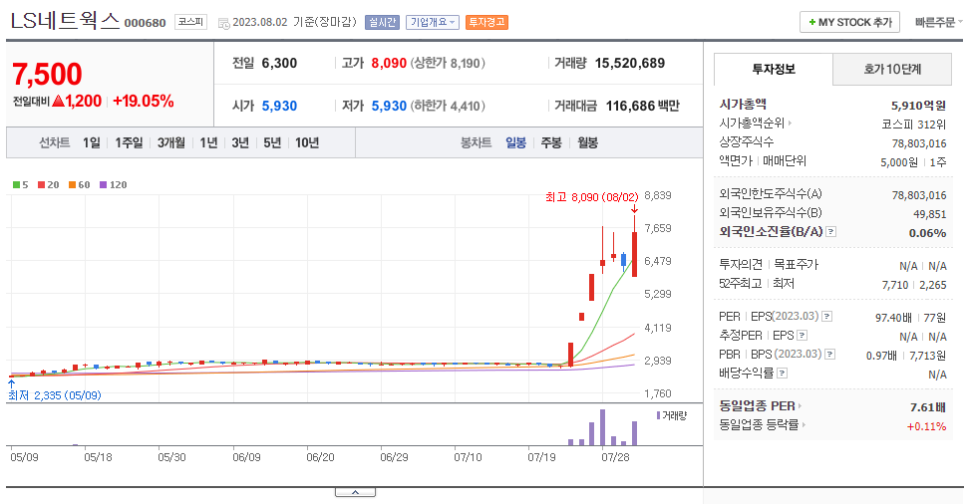Click help icon next to 추정PER EPS
Image resolution: width=966 pixels, height=504 pixels.
(802, 335)
